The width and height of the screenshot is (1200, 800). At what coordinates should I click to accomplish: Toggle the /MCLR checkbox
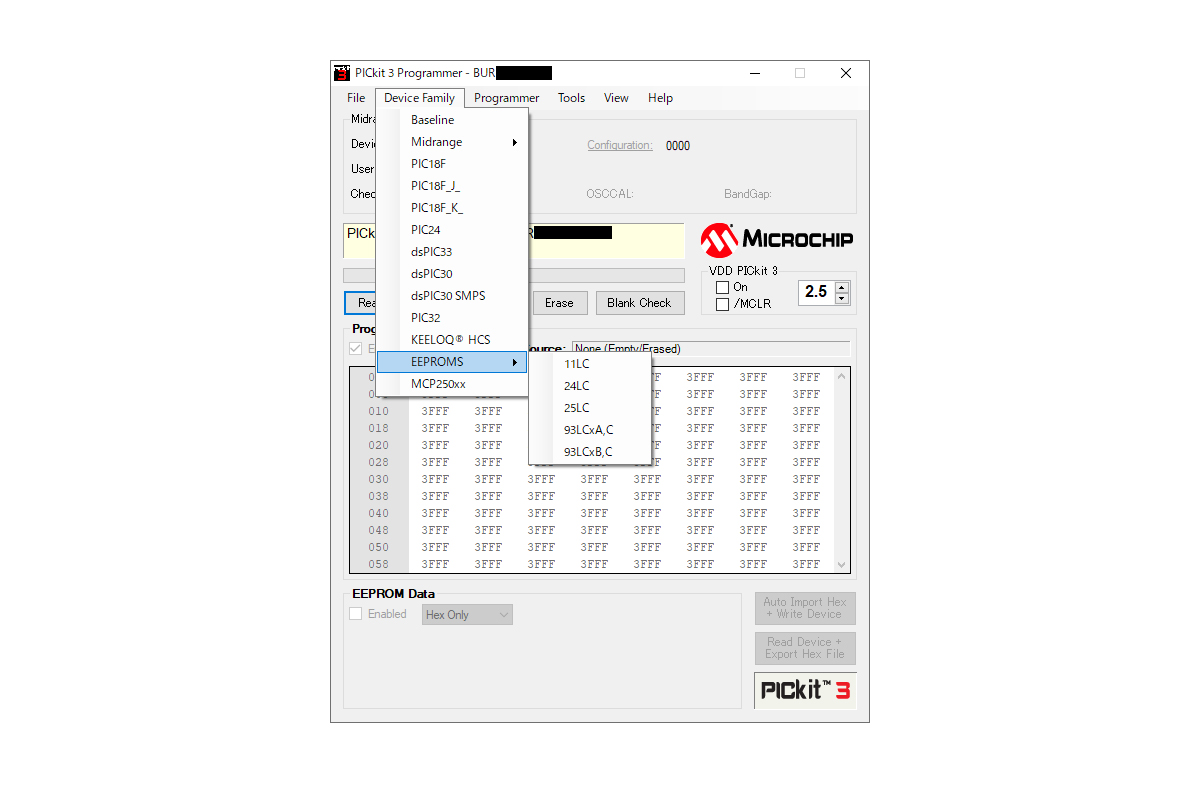click(722, 304)
